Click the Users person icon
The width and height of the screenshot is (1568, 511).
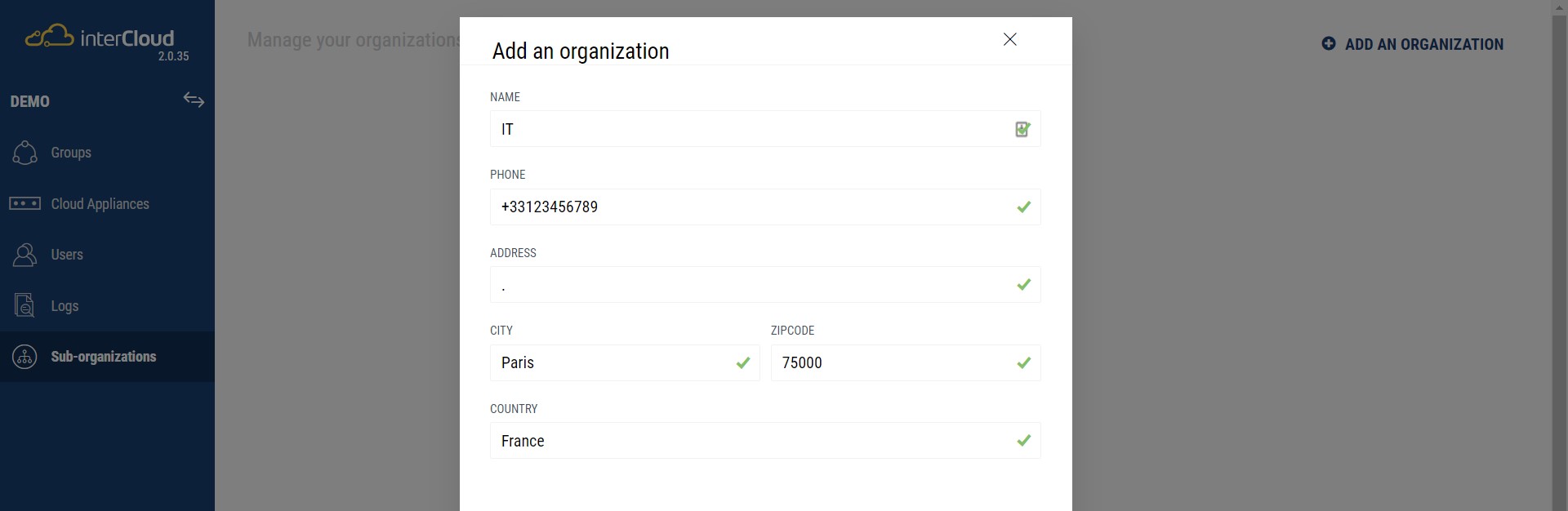[24, 255]
